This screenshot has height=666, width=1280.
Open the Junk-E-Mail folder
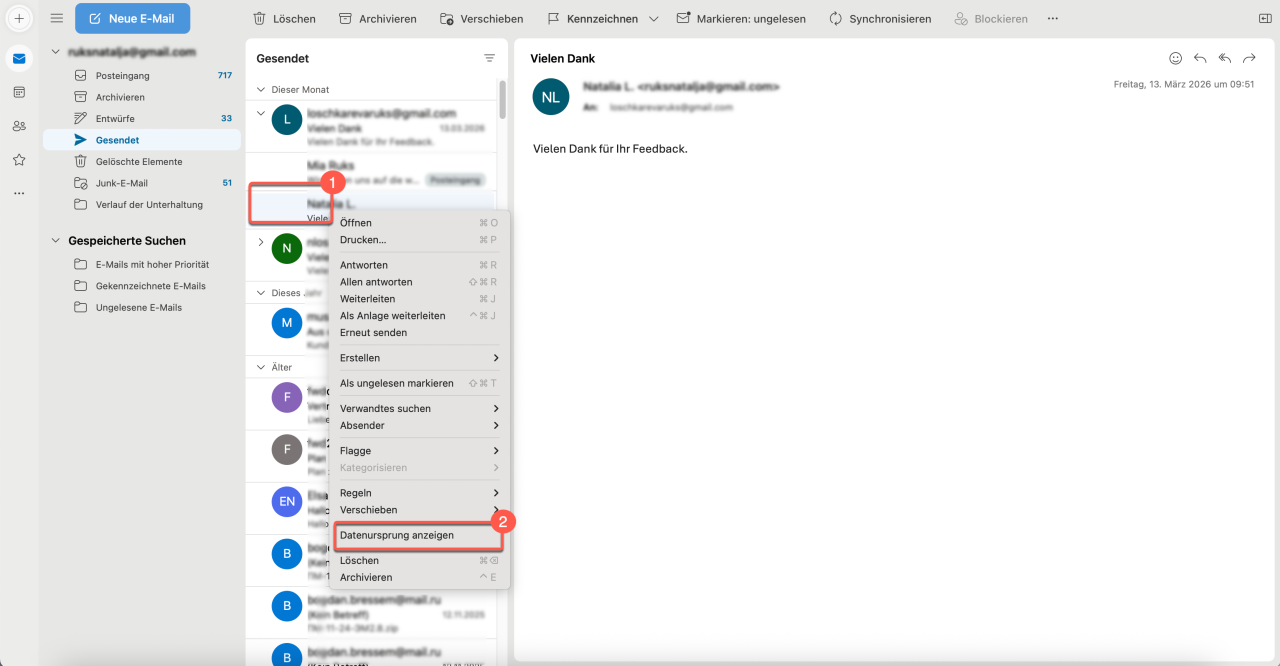coord(142,183)
